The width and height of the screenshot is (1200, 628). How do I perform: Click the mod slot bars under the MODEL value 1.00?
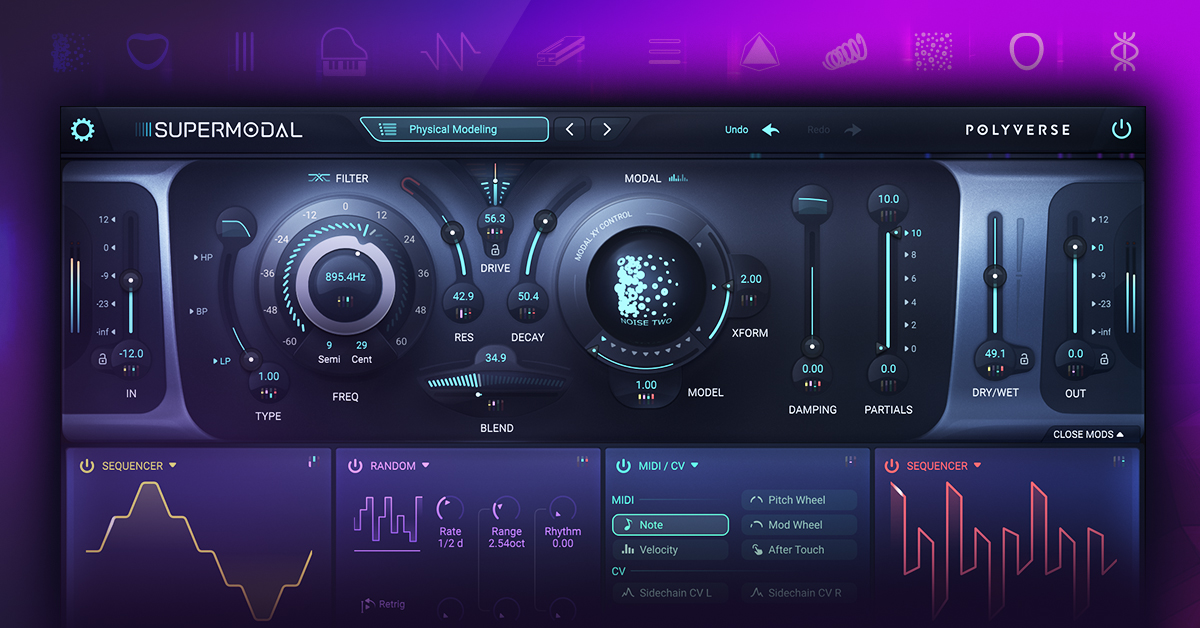pos(646,399)
